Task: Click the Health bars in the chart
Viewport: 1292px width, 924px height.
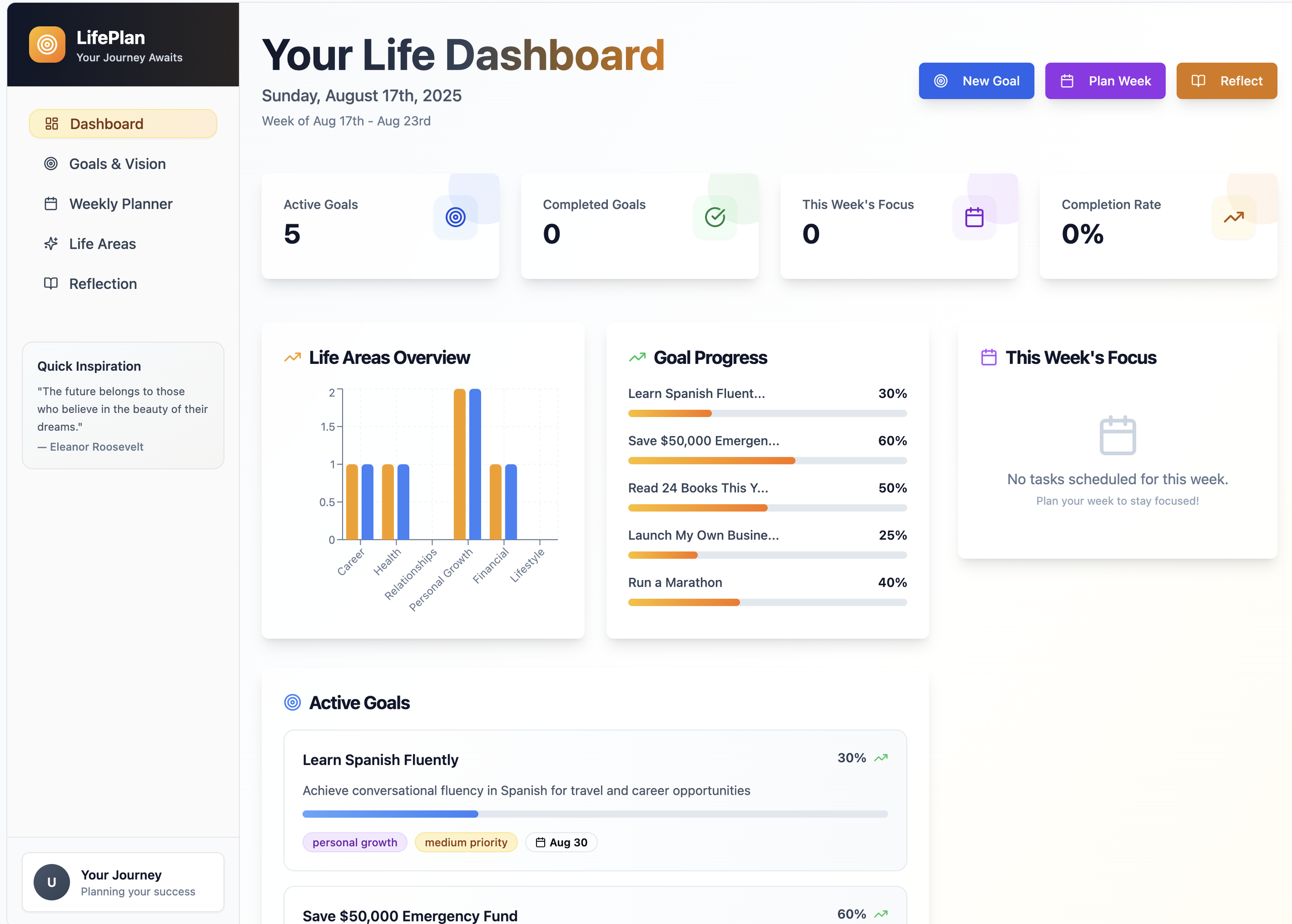Action: point(395,502)
